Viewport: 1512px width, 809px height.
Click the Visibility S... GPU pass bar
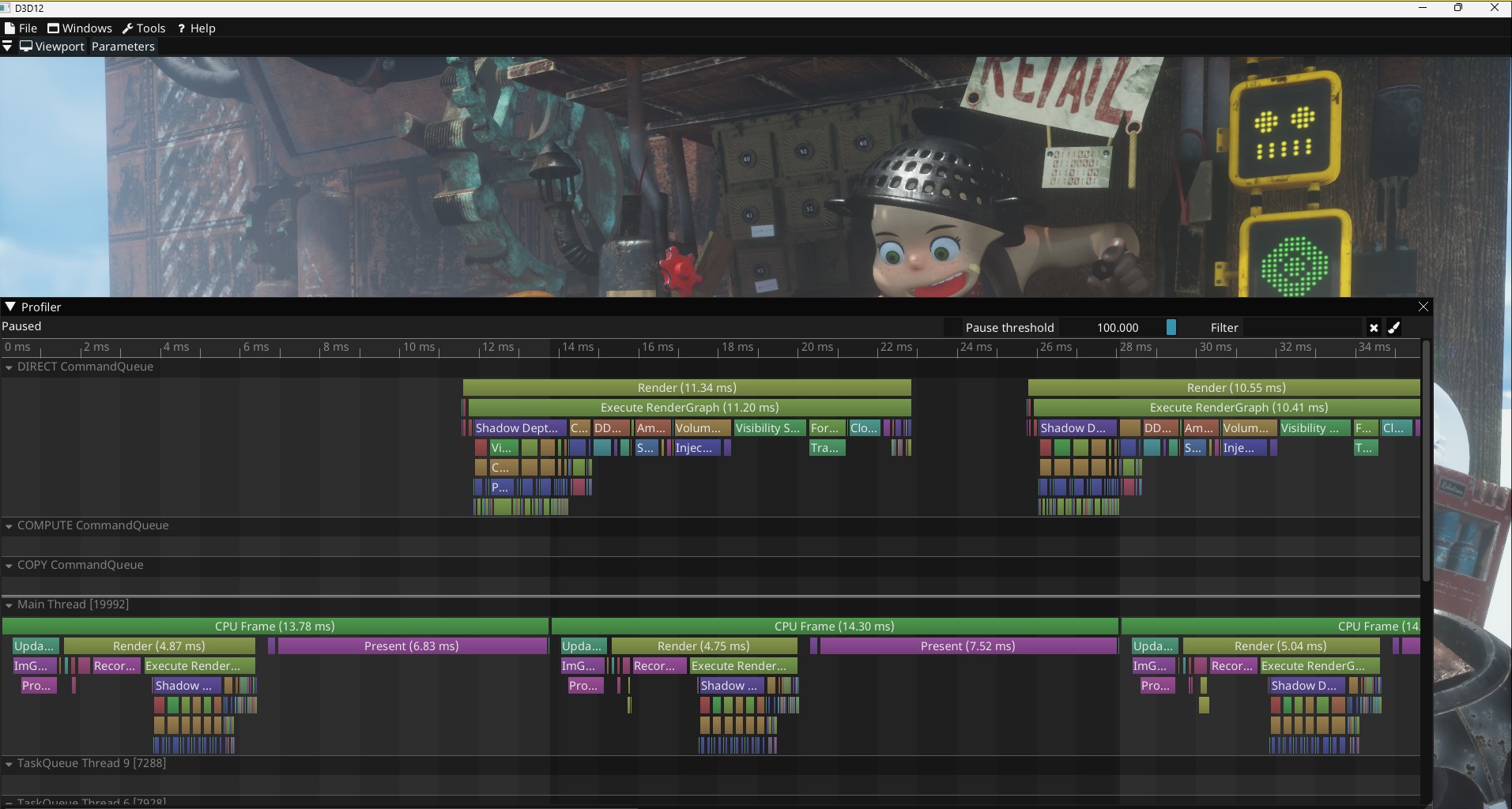[769, 428]
